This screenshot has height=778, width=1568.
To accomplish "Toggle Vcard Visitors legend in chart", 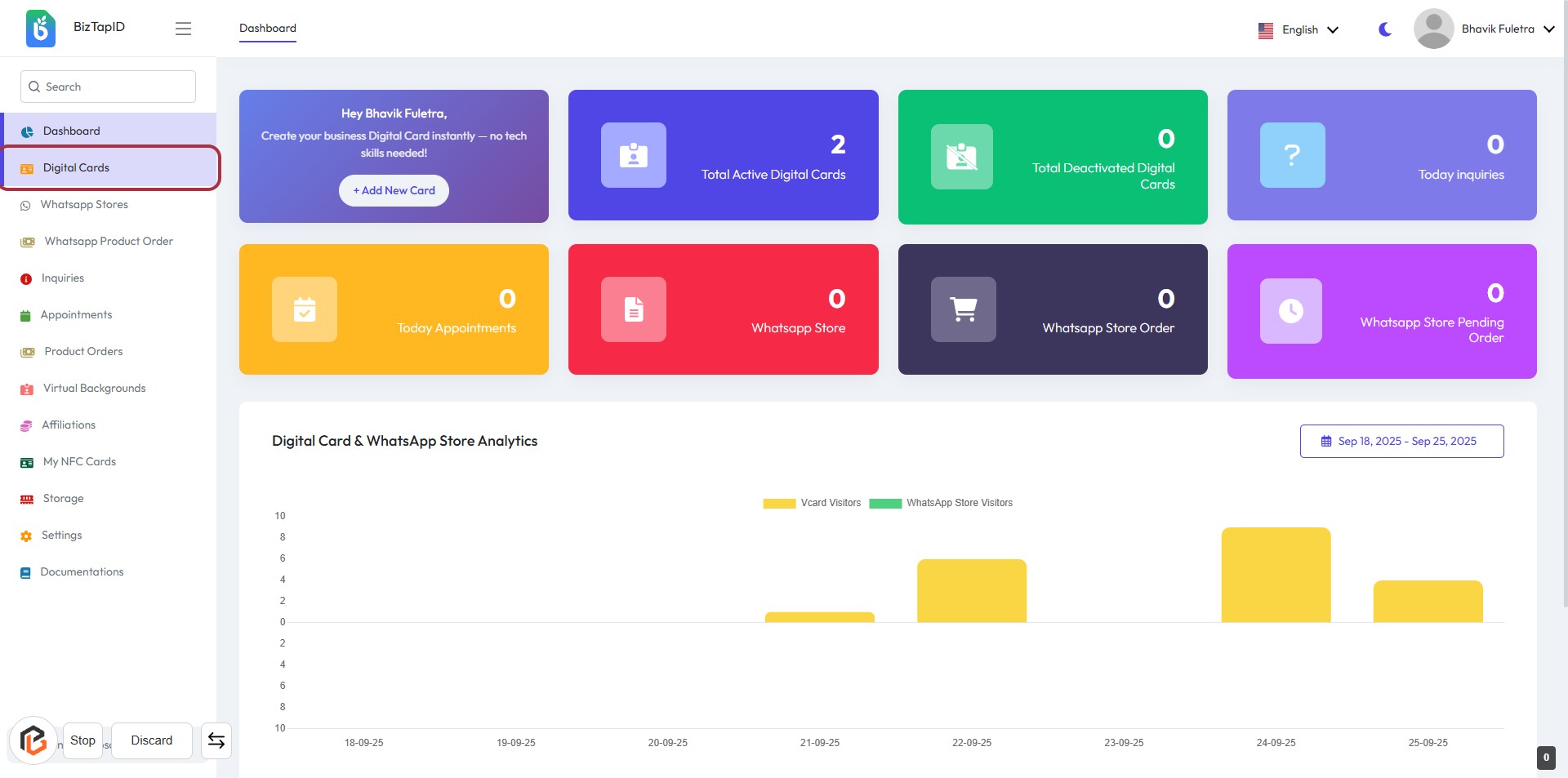I will [x=813, y=503].
